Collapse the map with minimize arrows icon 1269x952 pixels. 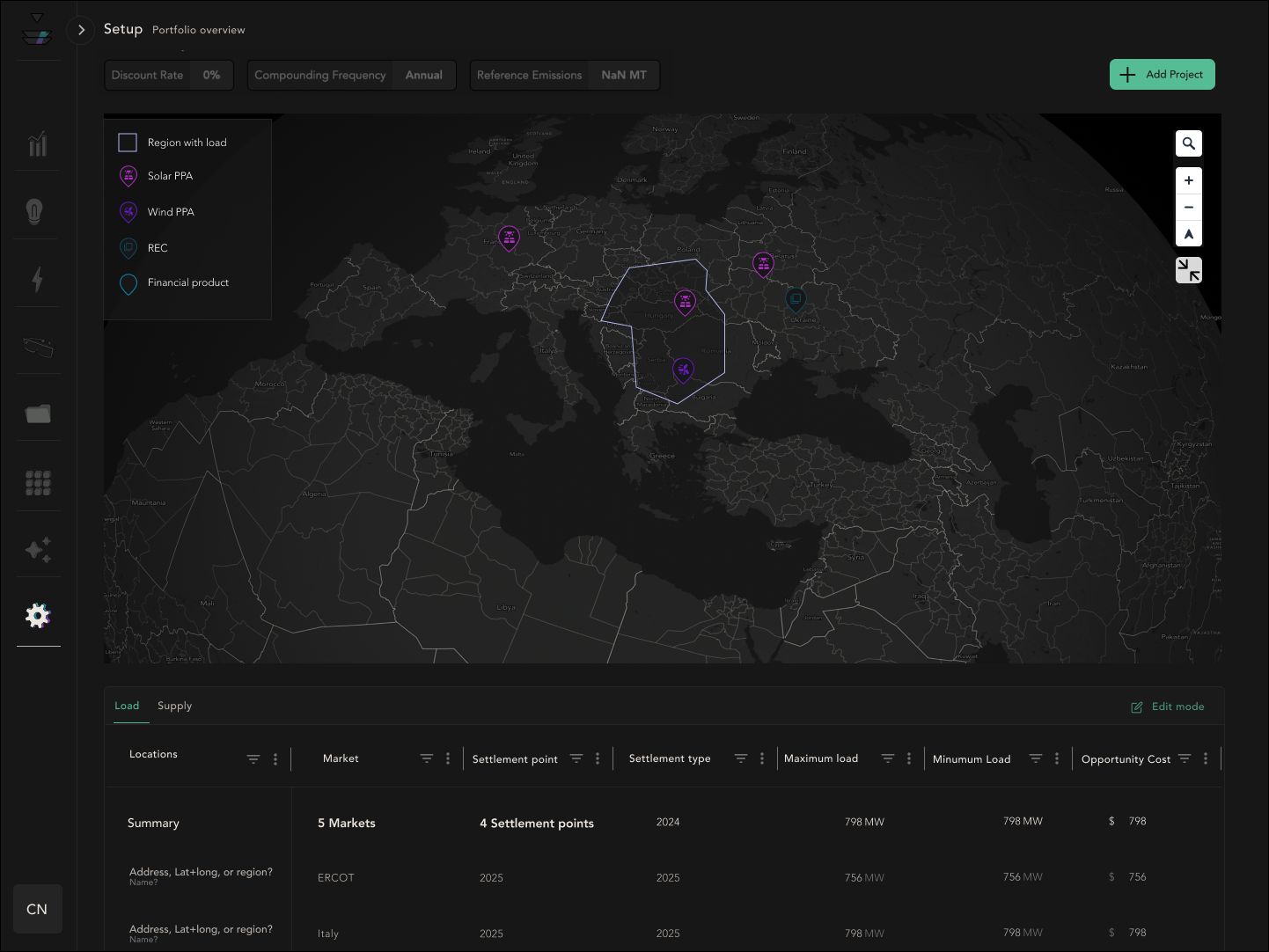tap(1189, 270)
